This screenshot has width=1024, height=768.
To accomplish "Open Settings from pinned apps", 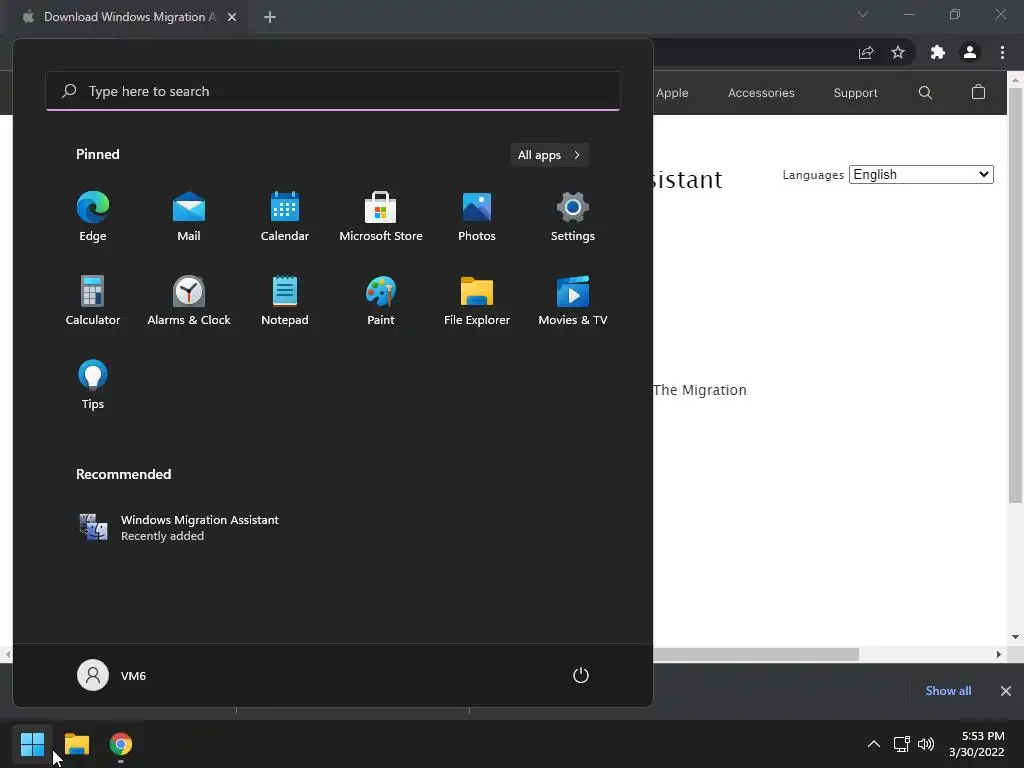I will tap(573, 216).
